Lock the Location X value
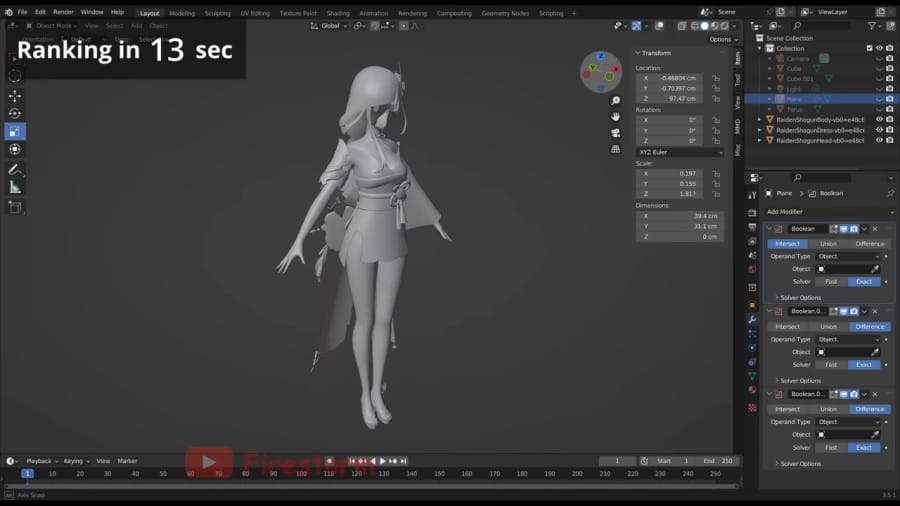 tap(716, 78)
